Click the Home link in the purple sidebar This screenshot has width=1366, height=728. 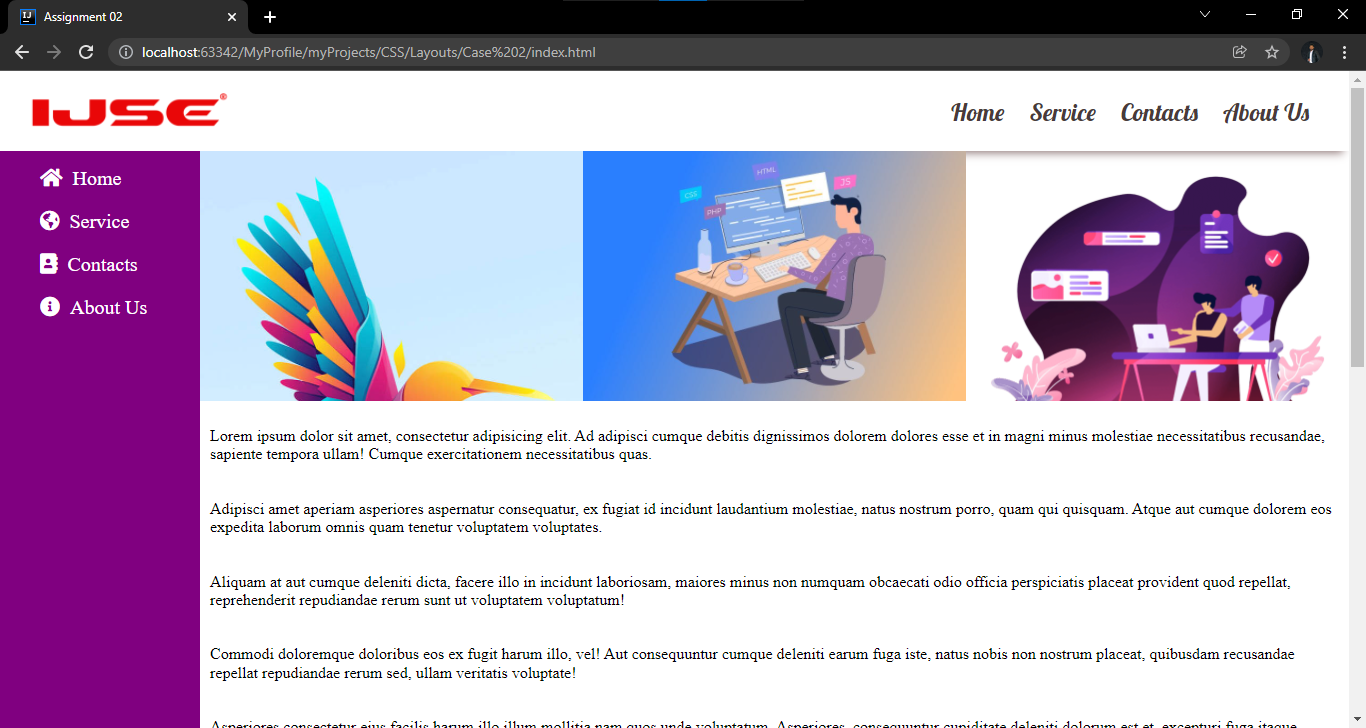[96, 179]
